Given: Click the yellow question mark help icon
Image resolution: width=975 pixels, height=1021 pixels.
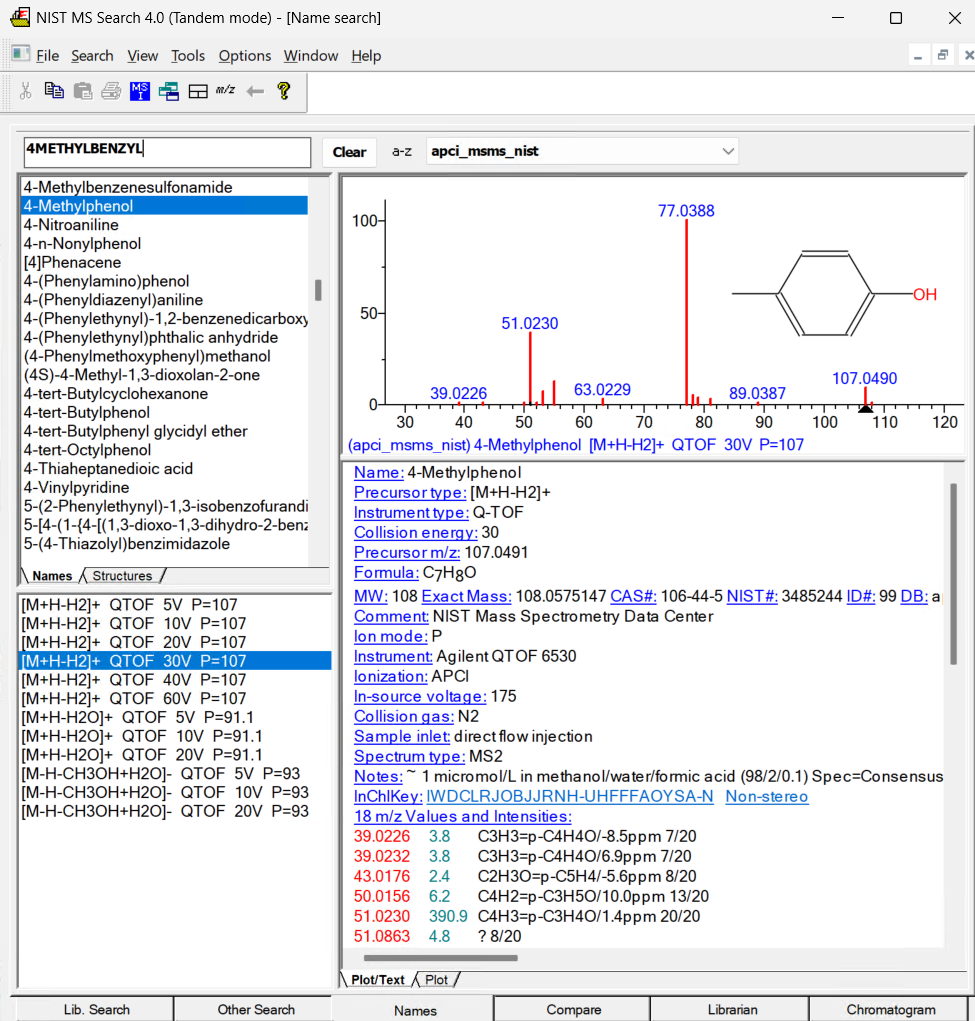Looking at the screenshot, I should pos(284,91).
